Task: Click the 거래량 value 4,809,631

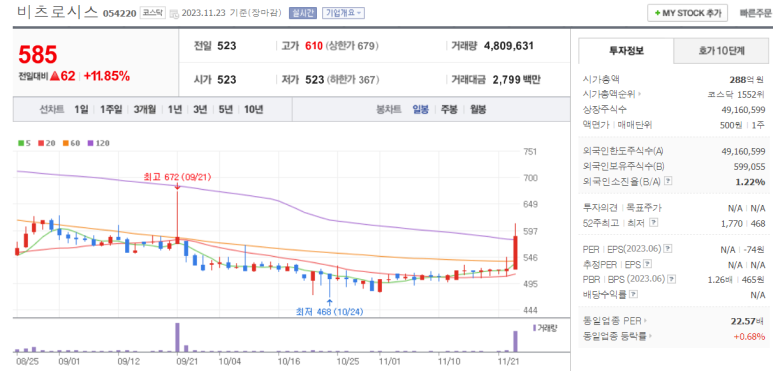Action: pos(509,46)
